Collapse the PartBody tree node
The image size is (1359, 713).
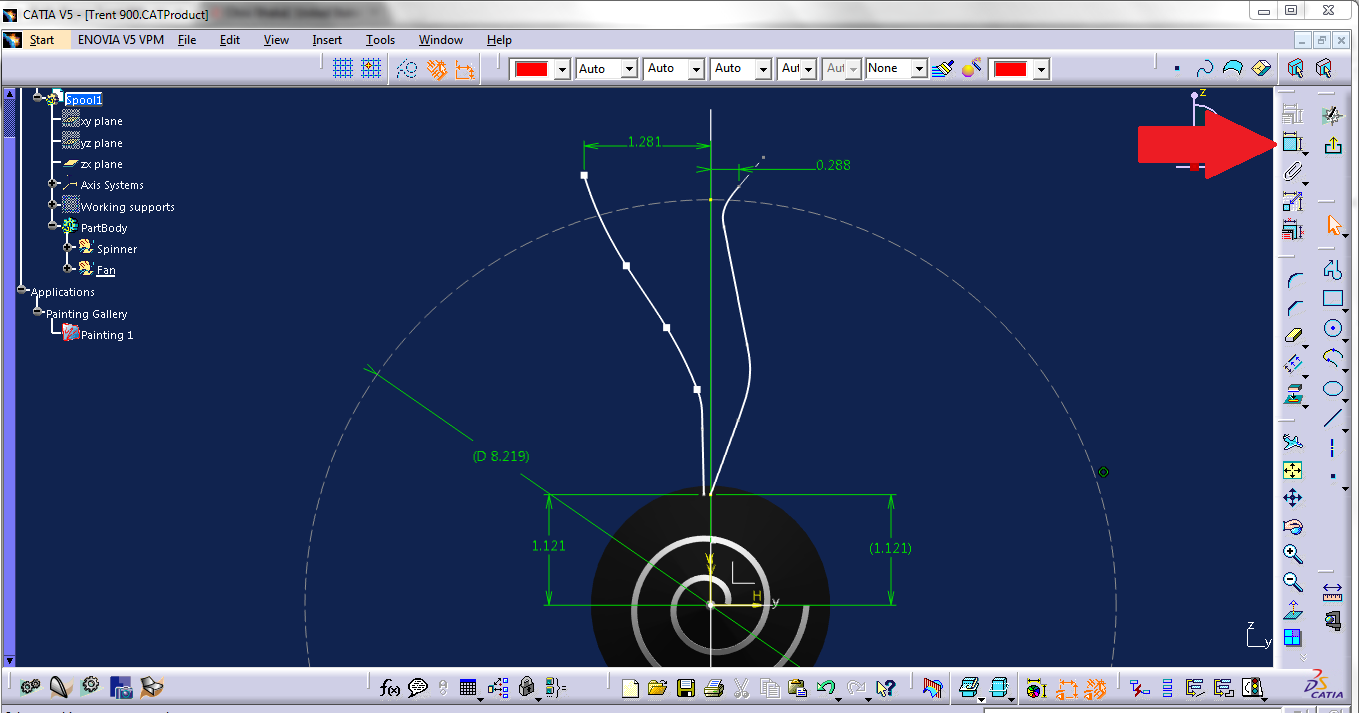[53, 228]
